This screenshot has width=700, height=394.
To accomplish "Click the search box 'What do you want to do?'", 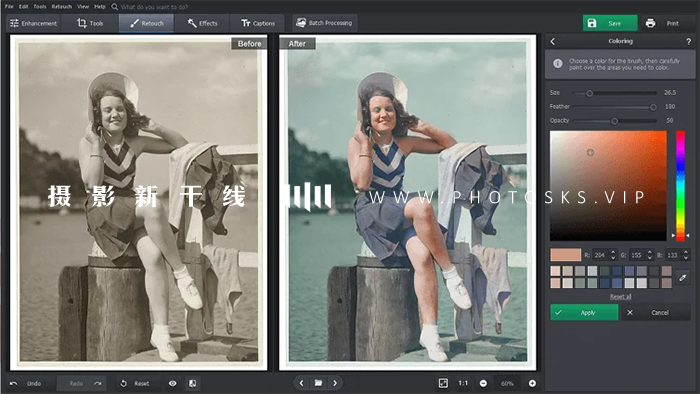I will (x=154, y=7).
